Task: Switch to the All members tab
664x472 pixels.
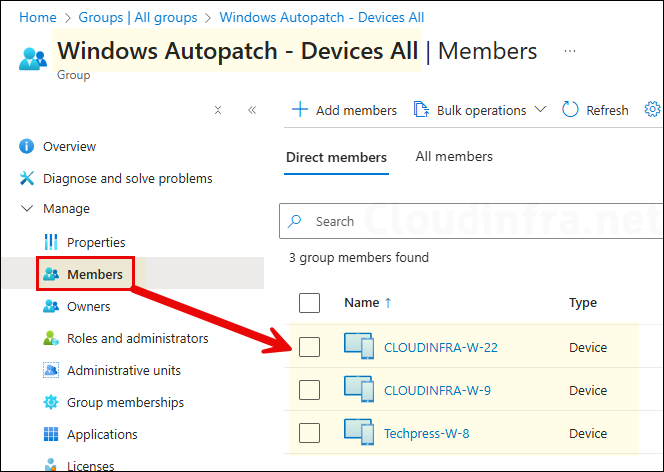Action: coord(454,157)
